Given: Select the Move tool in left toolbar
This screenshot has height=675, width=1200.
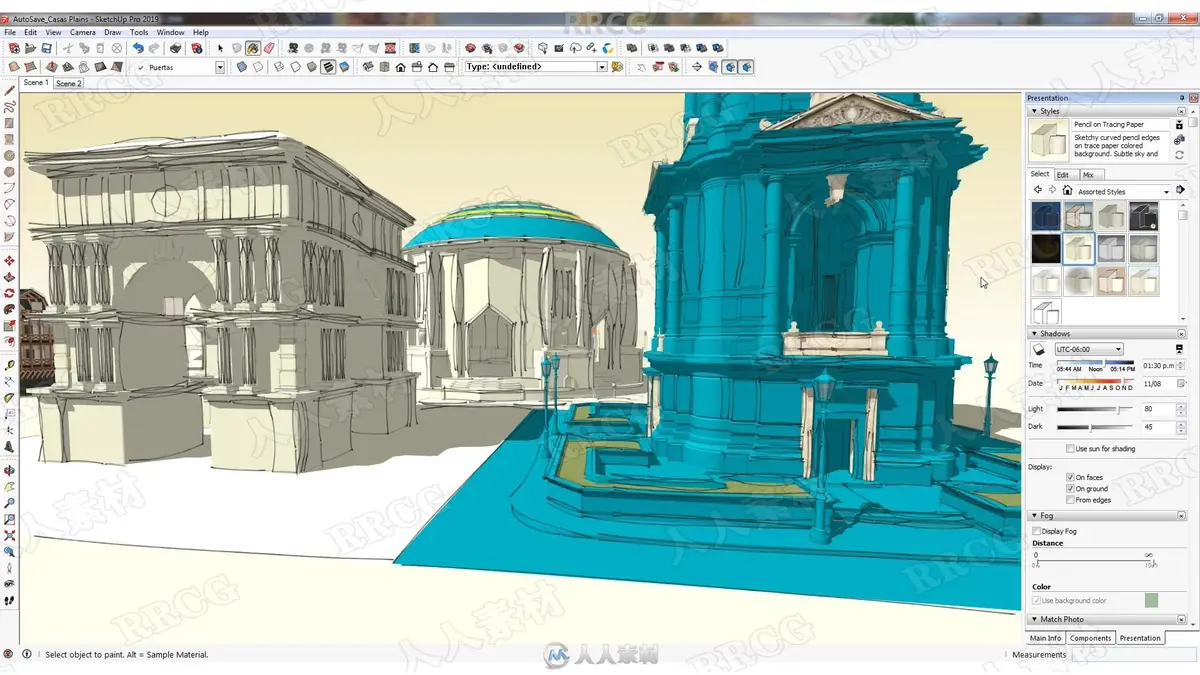Looking at the screenshot, I should (9, 260).
